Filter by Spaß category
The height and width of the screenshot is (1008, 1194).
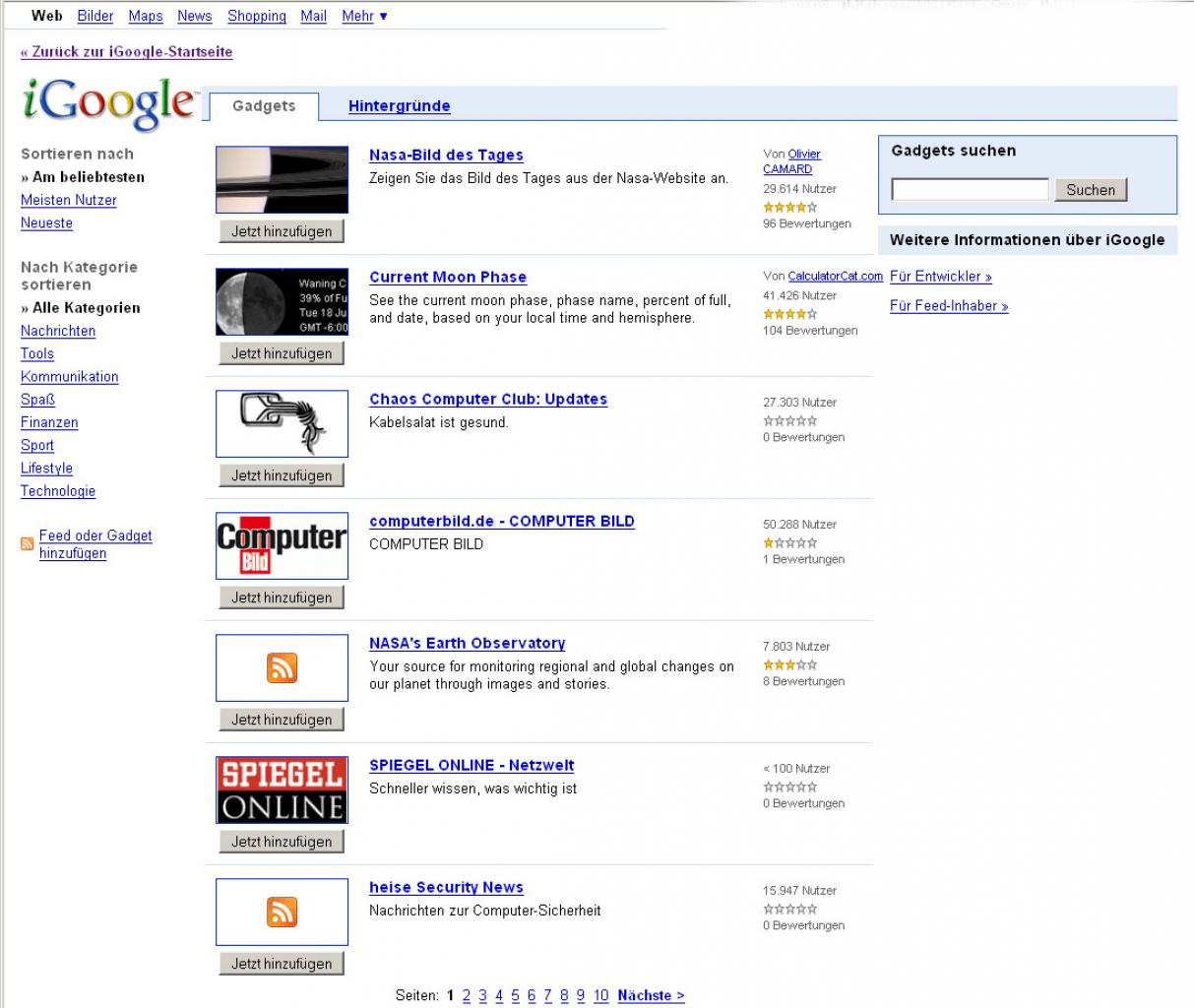click(37, 400)
